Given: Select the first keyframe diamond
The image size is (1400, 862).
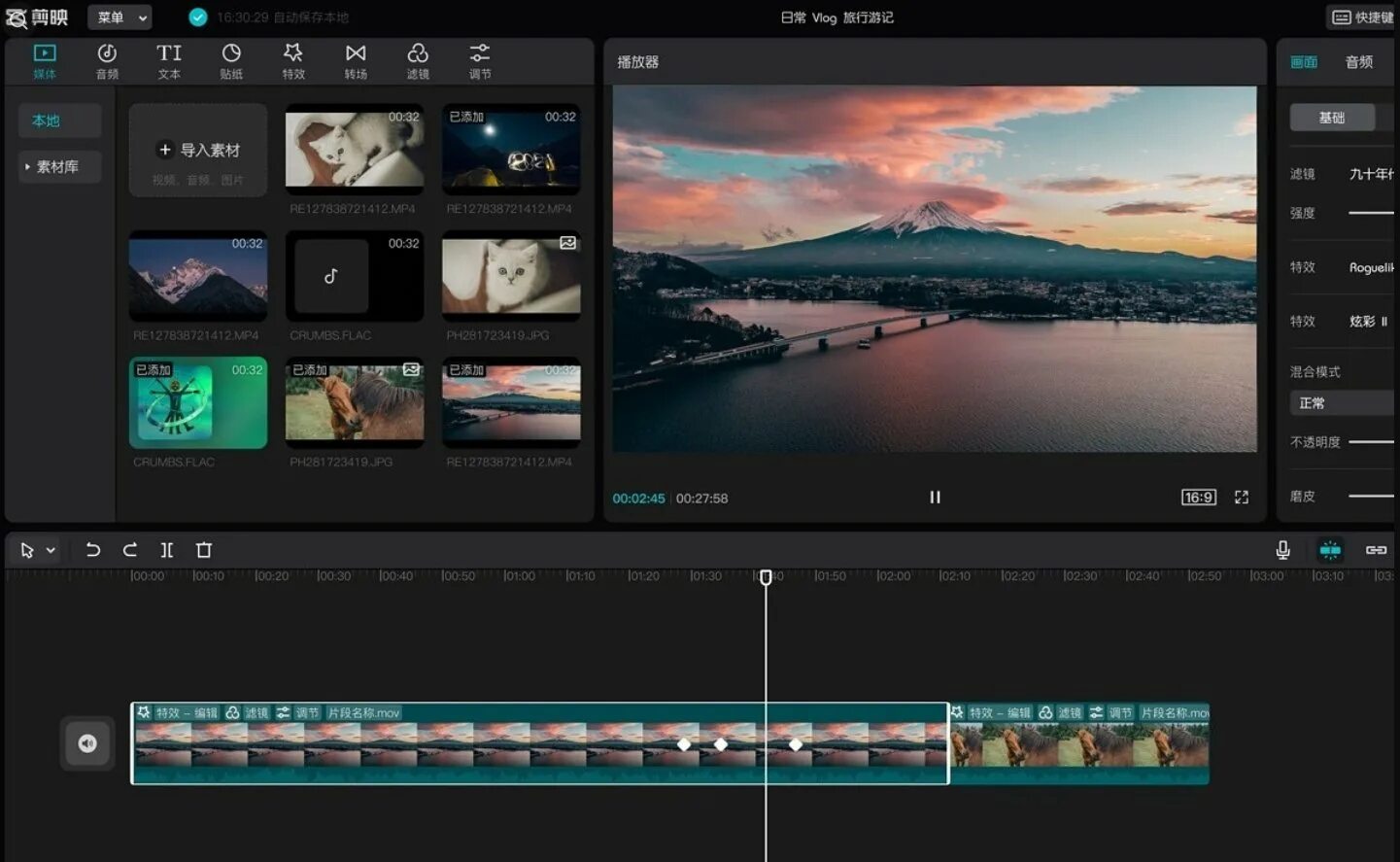Looking at the screenshot, I should [684, 744].
